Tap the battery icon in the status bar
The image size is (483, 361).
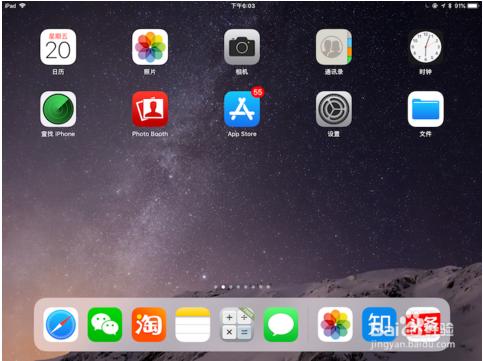[x=473, y=6]
